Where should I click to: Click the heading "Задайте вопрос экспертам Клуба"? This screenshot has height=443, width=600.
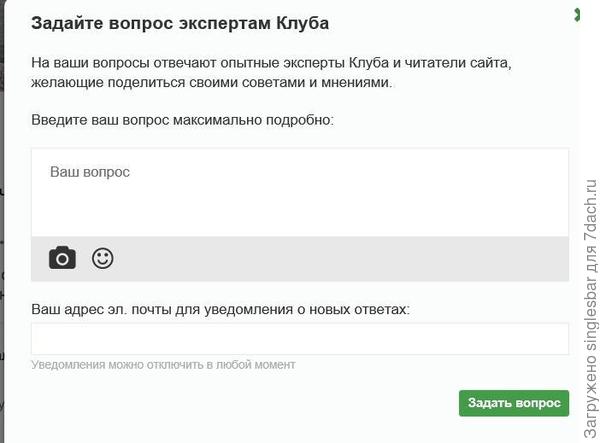pyautogui.click(x=181, y=22)
